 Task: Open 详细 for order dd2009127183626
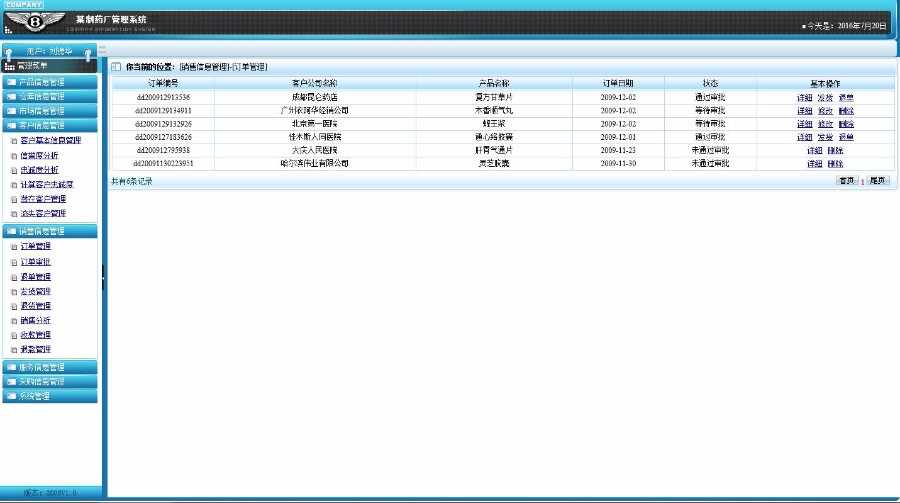pos(804,137)
